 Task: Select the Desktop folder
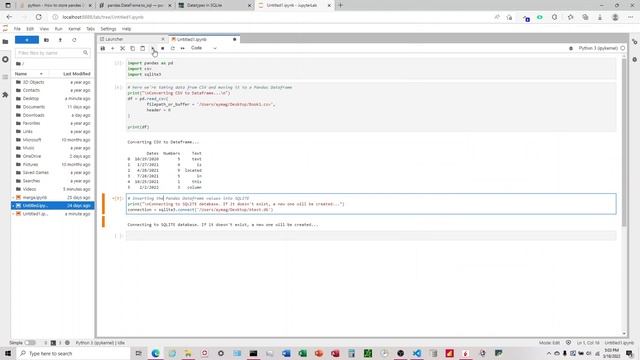tap(52, 99)
